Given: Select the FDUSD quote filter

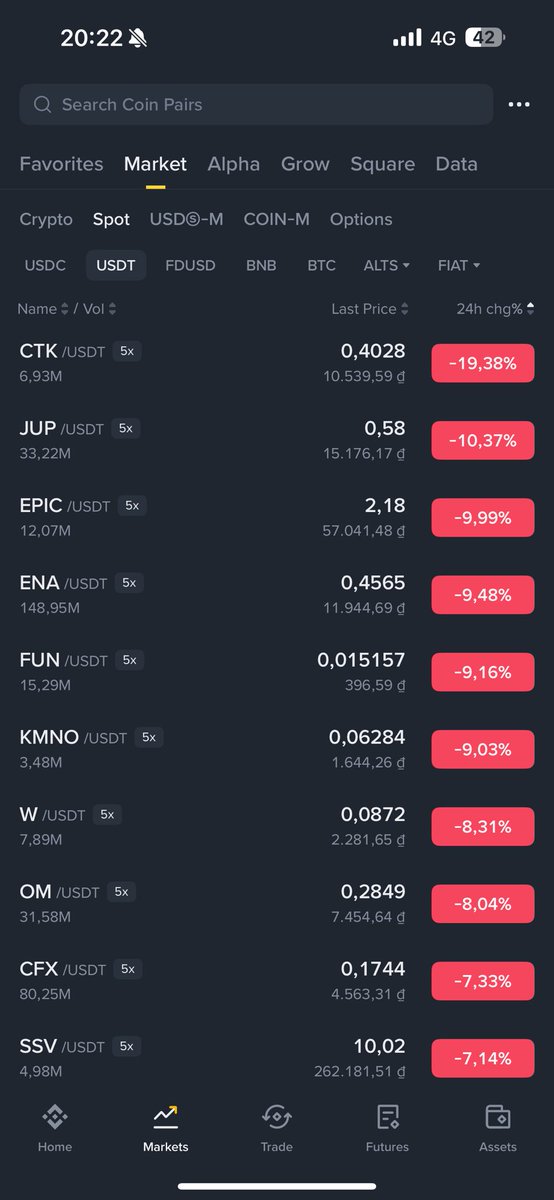Looking at the screenshot, I should 190,265.
